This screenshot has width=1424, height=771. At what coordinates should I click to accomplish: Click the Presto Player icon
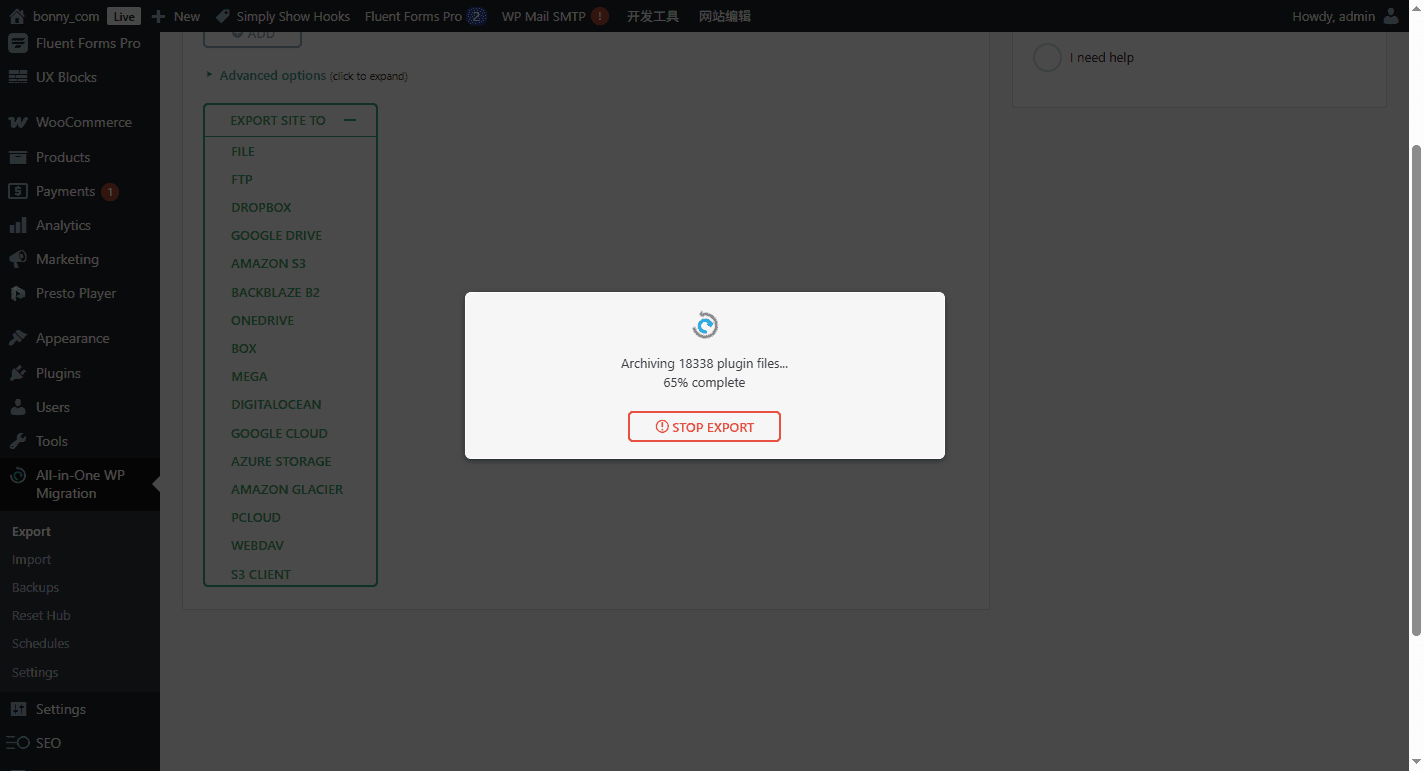pos(18,293)
